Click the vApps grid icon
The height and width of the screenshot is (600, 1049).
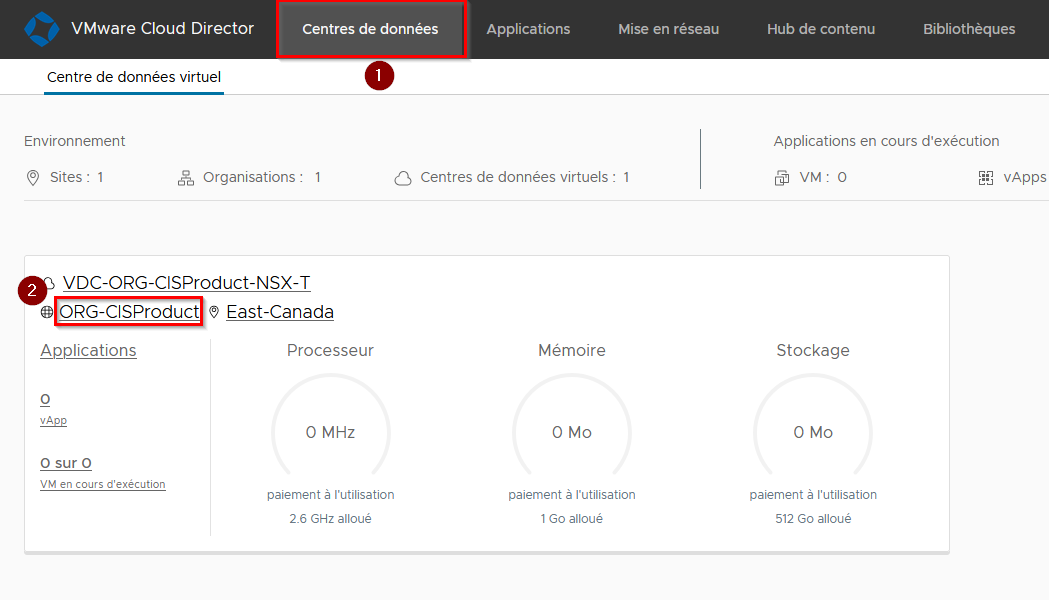click(985, 178)
